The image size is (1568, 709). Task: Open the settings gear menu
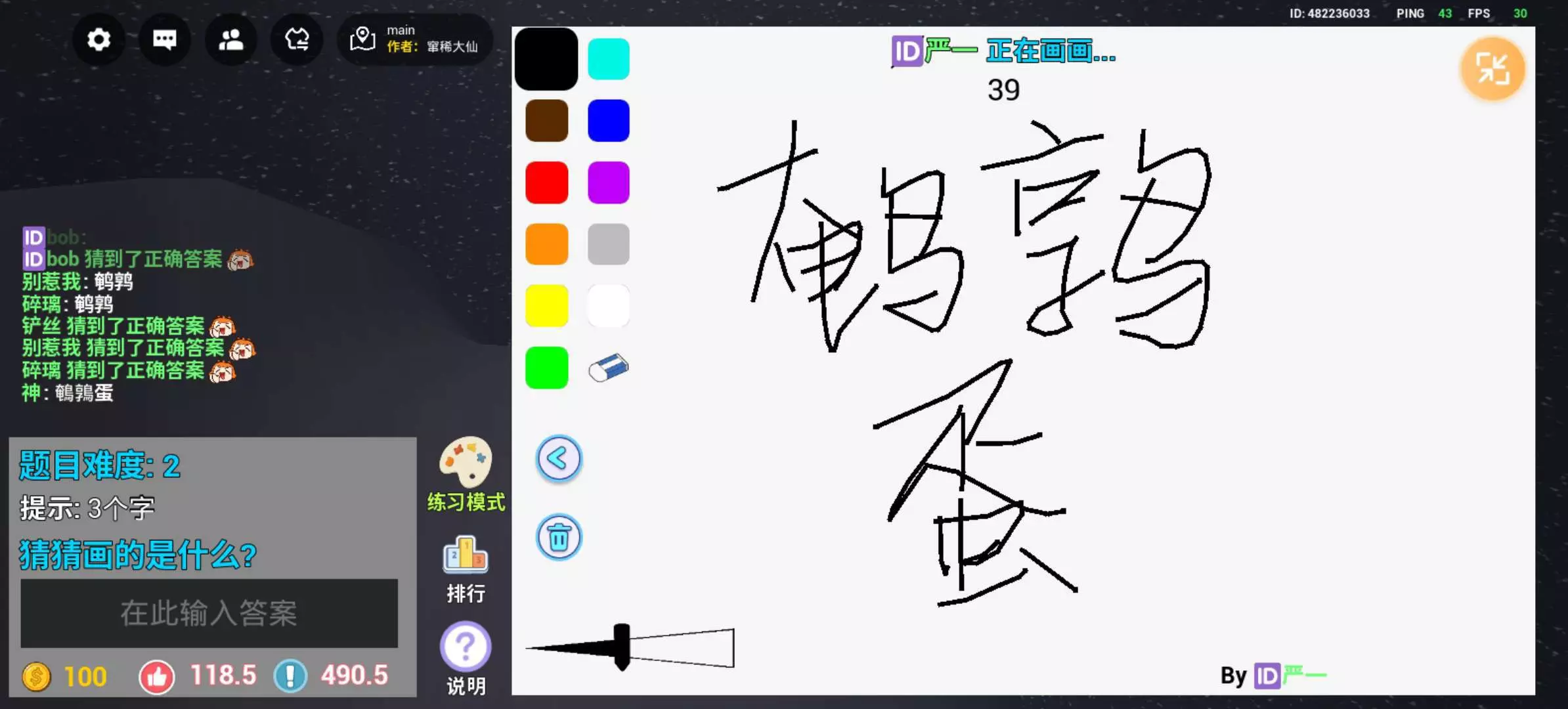pos(98,40)
